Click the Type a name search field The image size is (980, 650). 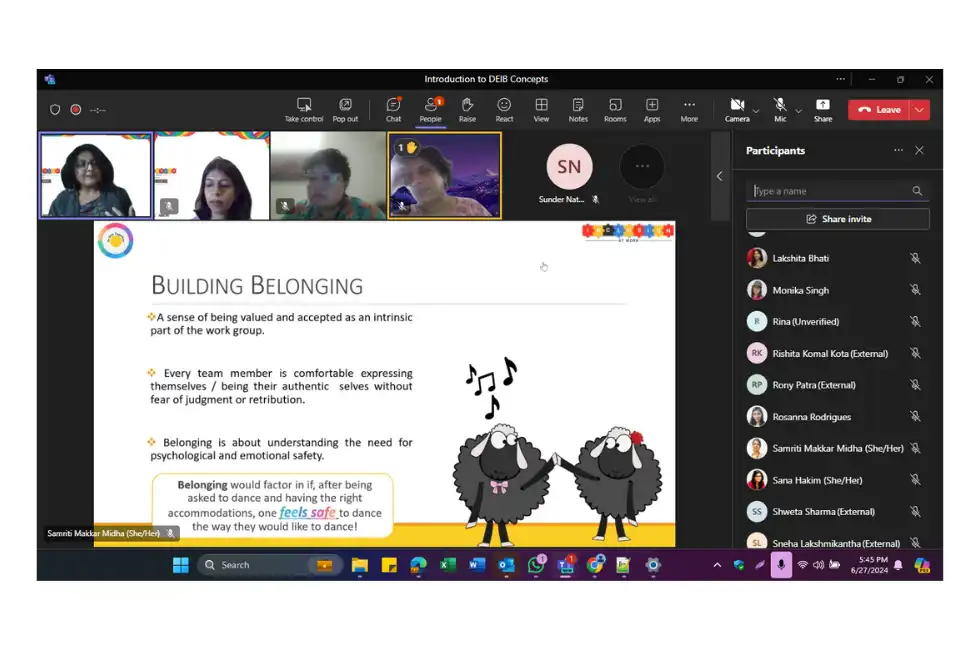pos(830,191)
